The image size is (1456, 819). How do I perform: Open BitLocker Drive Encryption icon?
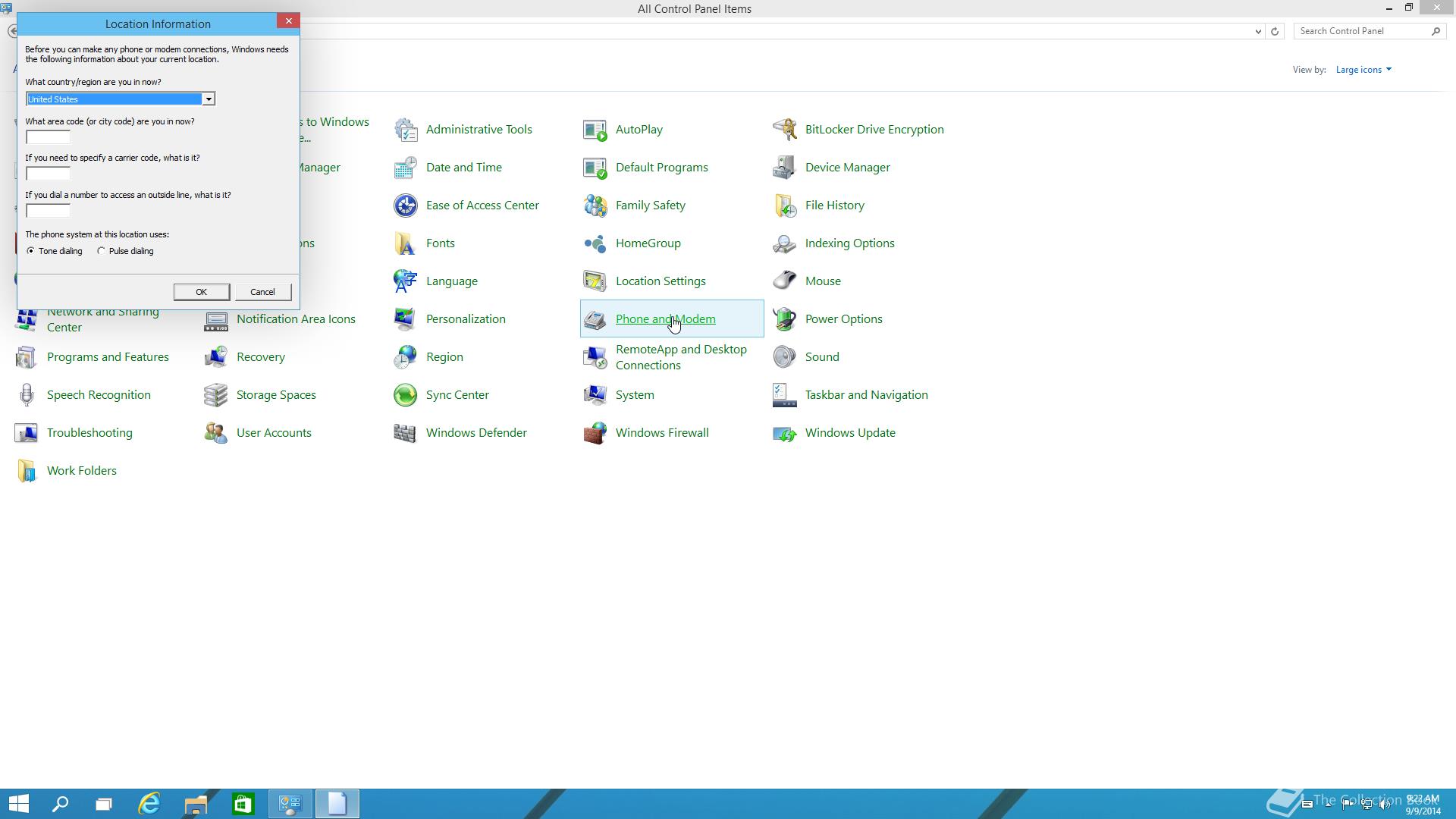tap(785, 130)
